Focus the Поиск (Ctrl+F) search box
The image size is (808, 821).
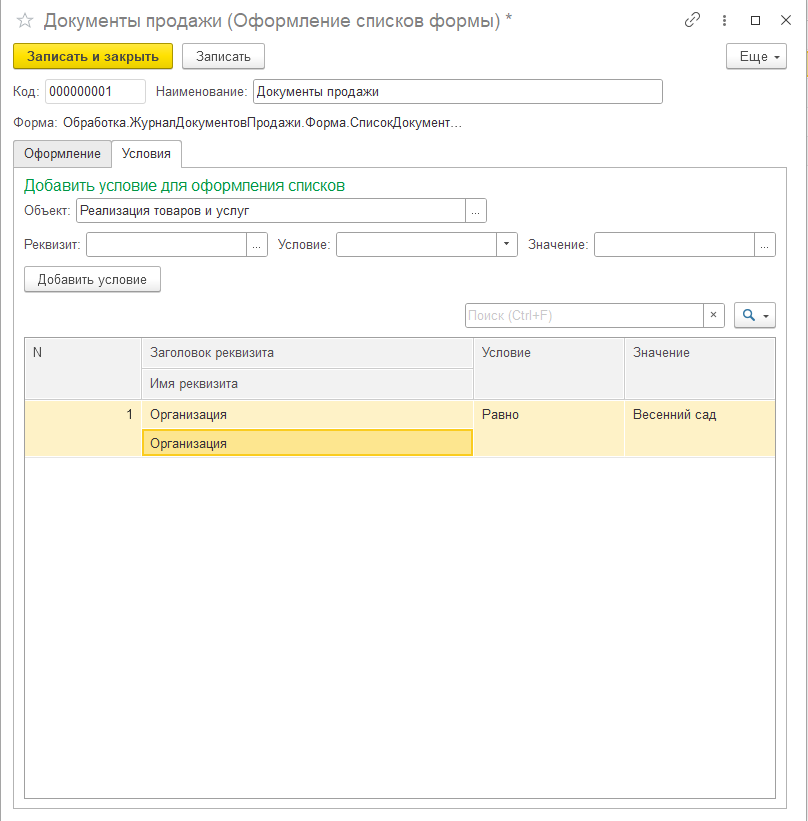point(584,315)
